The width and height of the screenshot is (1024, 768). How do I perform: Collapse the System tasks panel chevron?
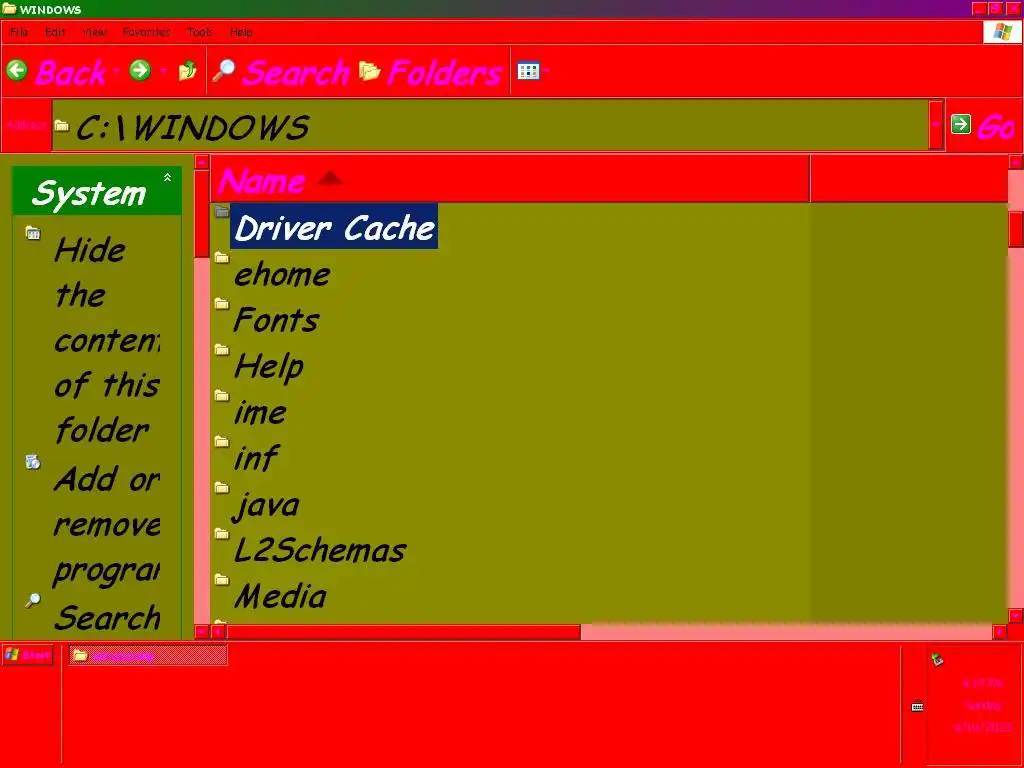pyautogui.click(x=167, y=177)
